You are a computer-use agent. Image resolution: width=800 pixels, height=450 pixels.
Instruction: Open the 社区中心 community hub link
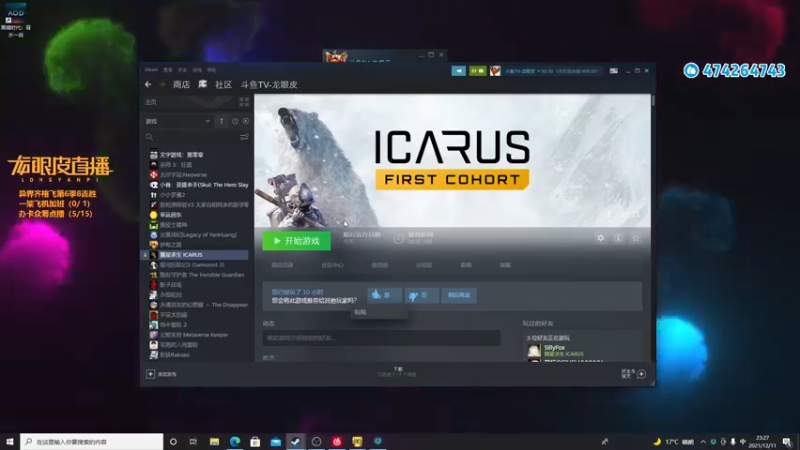(x=332, y=265)
